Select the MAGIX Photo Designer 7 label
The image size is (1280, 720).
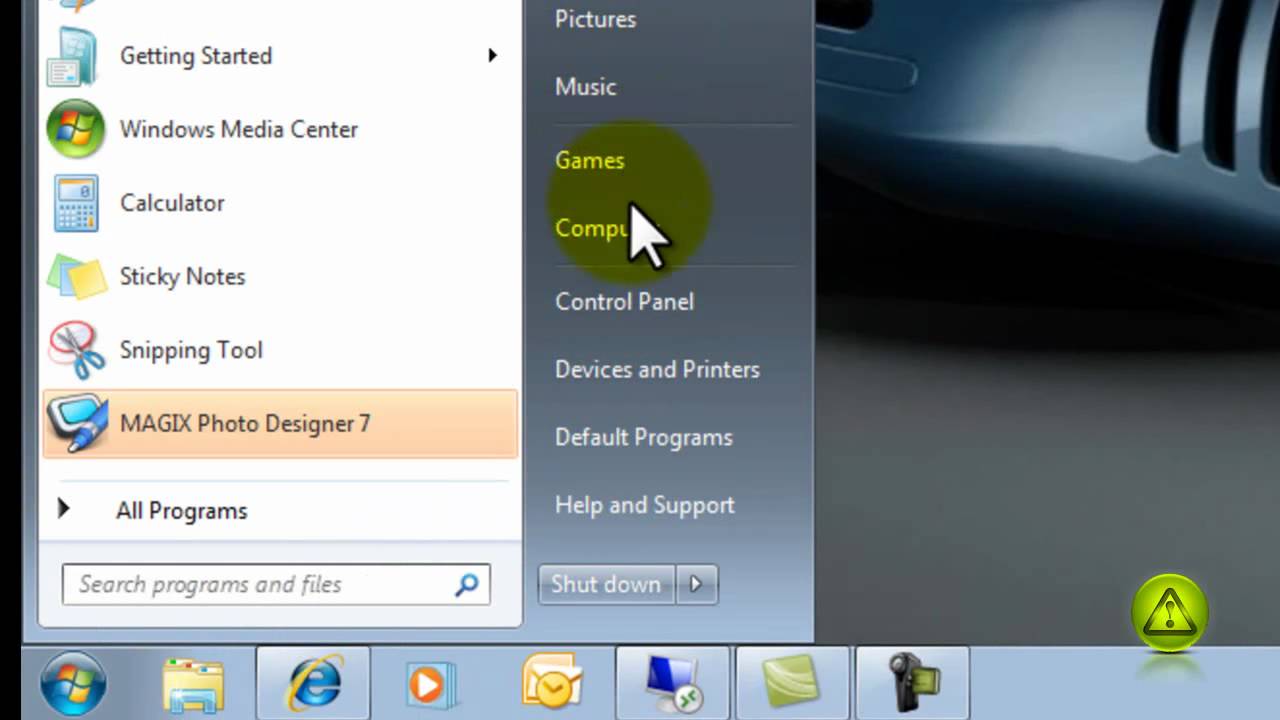[245, 424]
